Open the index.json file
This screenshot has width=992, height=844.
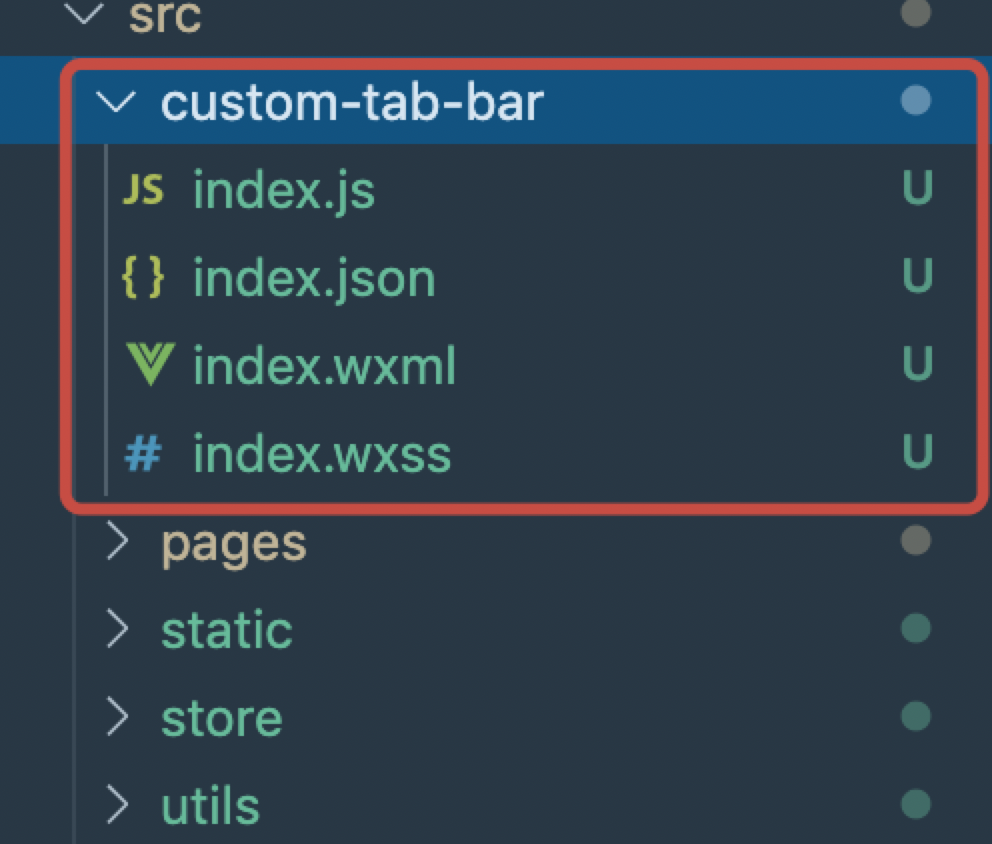(314, 278)
